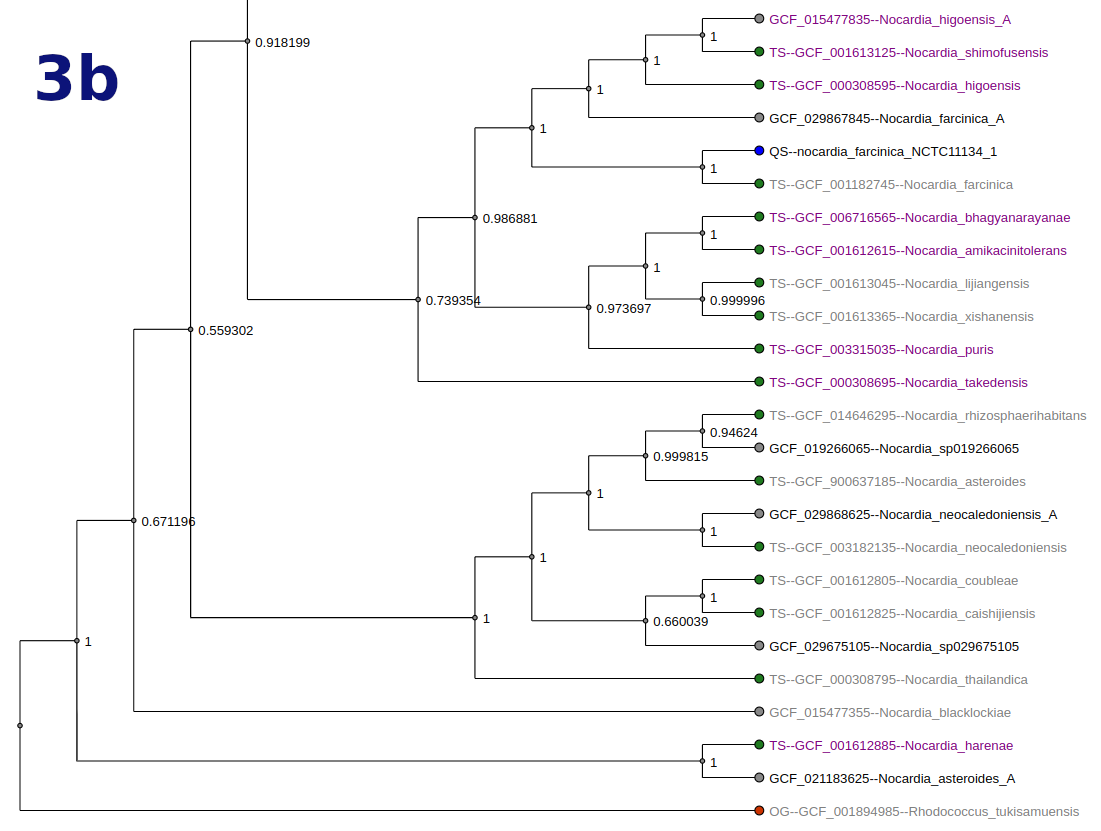Click the grey marker for Nocardia_neocaledoniensis_A

pyautogui.click(x=759, y=513)
